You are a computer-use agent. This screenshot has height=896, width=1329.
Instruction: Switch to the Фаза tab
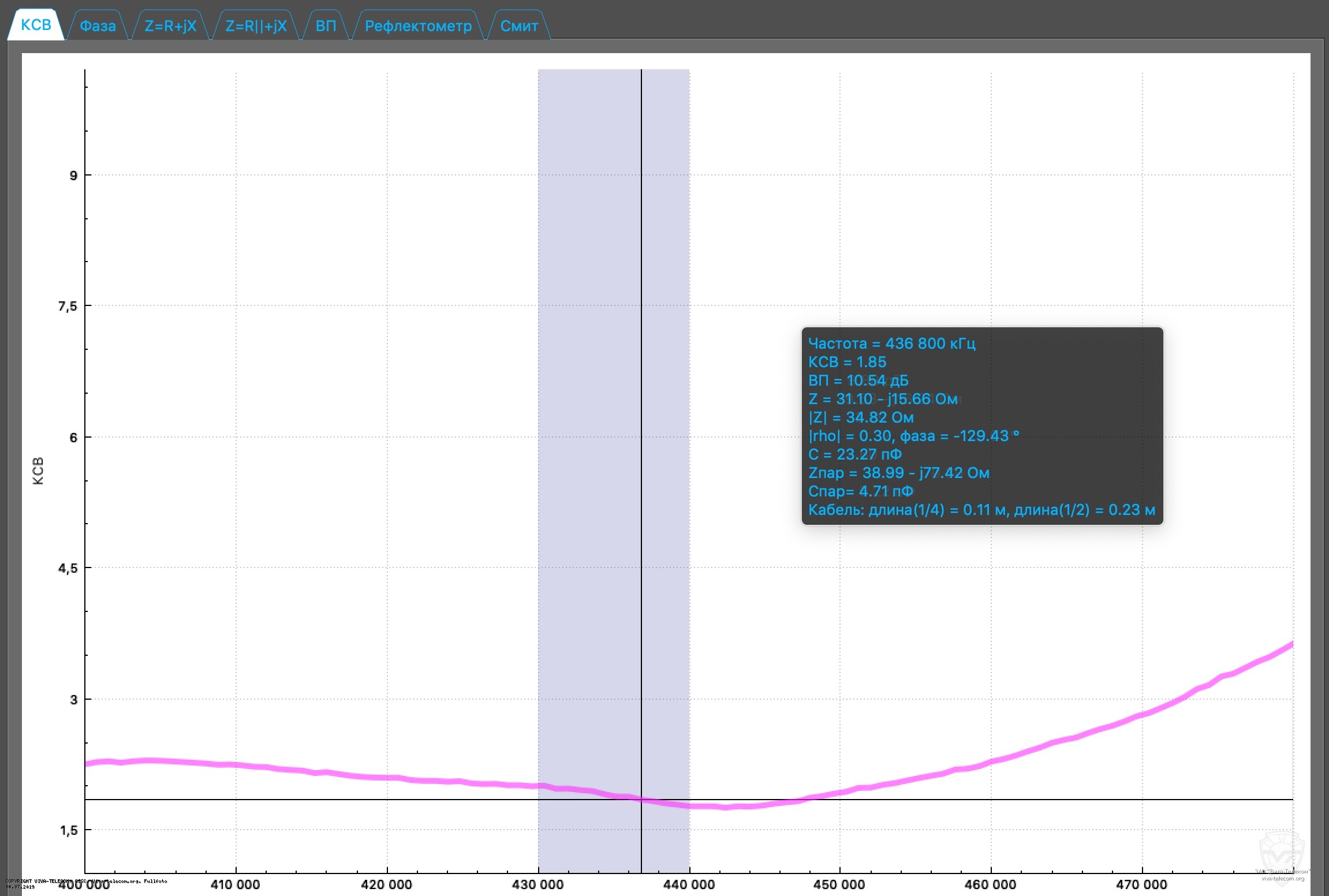[x=97, y=26]
